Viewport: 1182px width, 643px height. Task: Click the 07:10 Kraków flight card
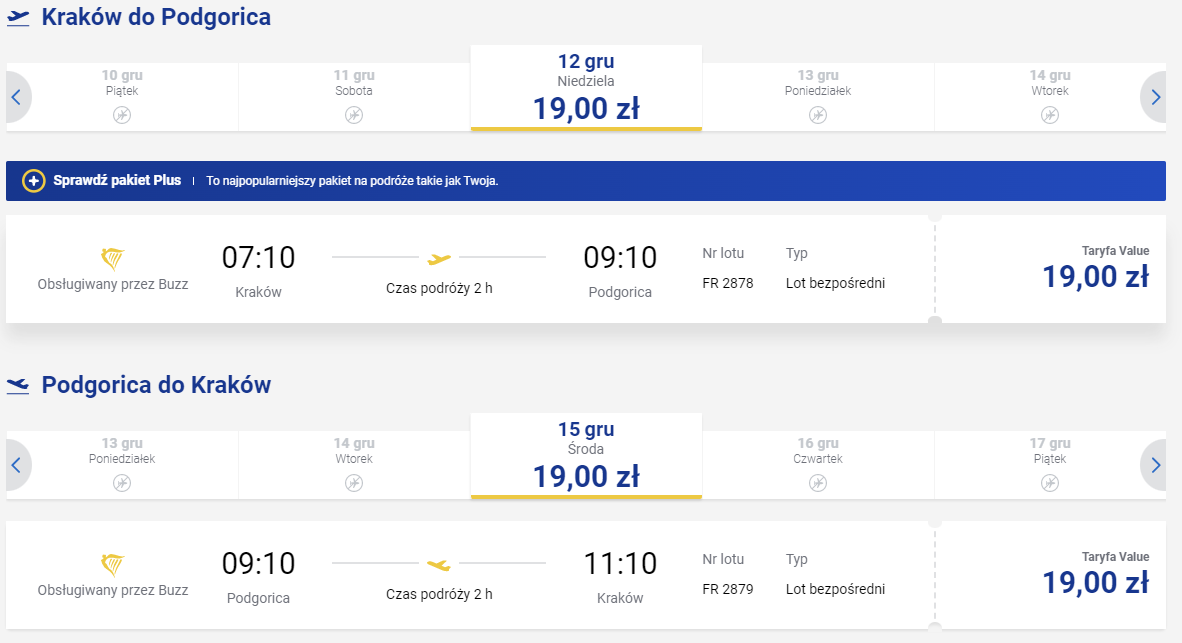(470, 269)
